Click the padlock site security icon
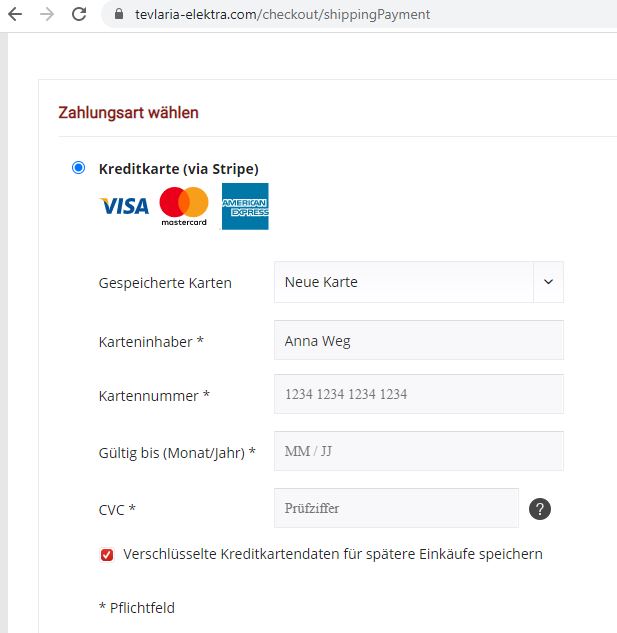This screenshot has height=633, width=617. [x=119, y=14]
